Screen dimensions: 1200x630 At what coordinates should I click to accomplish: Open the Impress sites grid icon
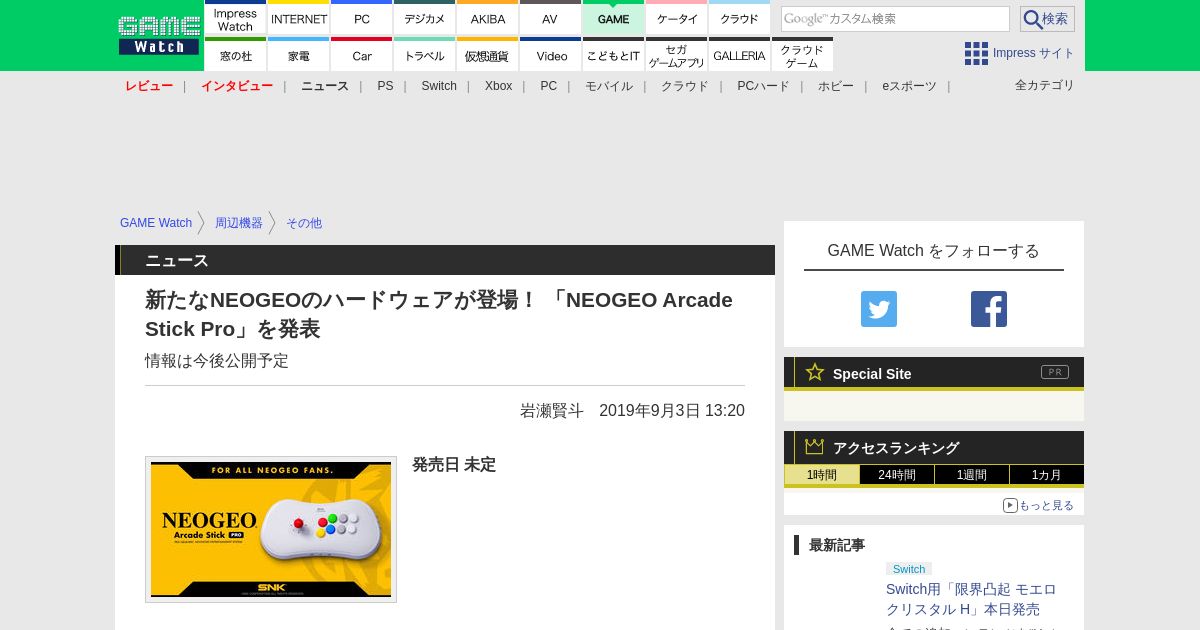click(x=976, y=53)
